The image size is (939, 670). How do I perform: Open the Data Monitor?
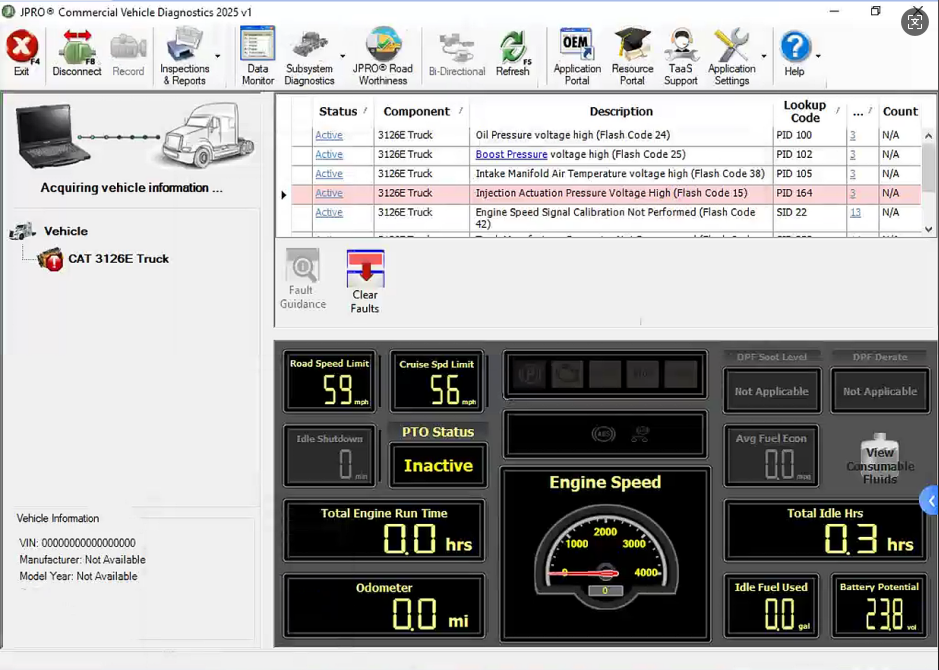point(258,56)
